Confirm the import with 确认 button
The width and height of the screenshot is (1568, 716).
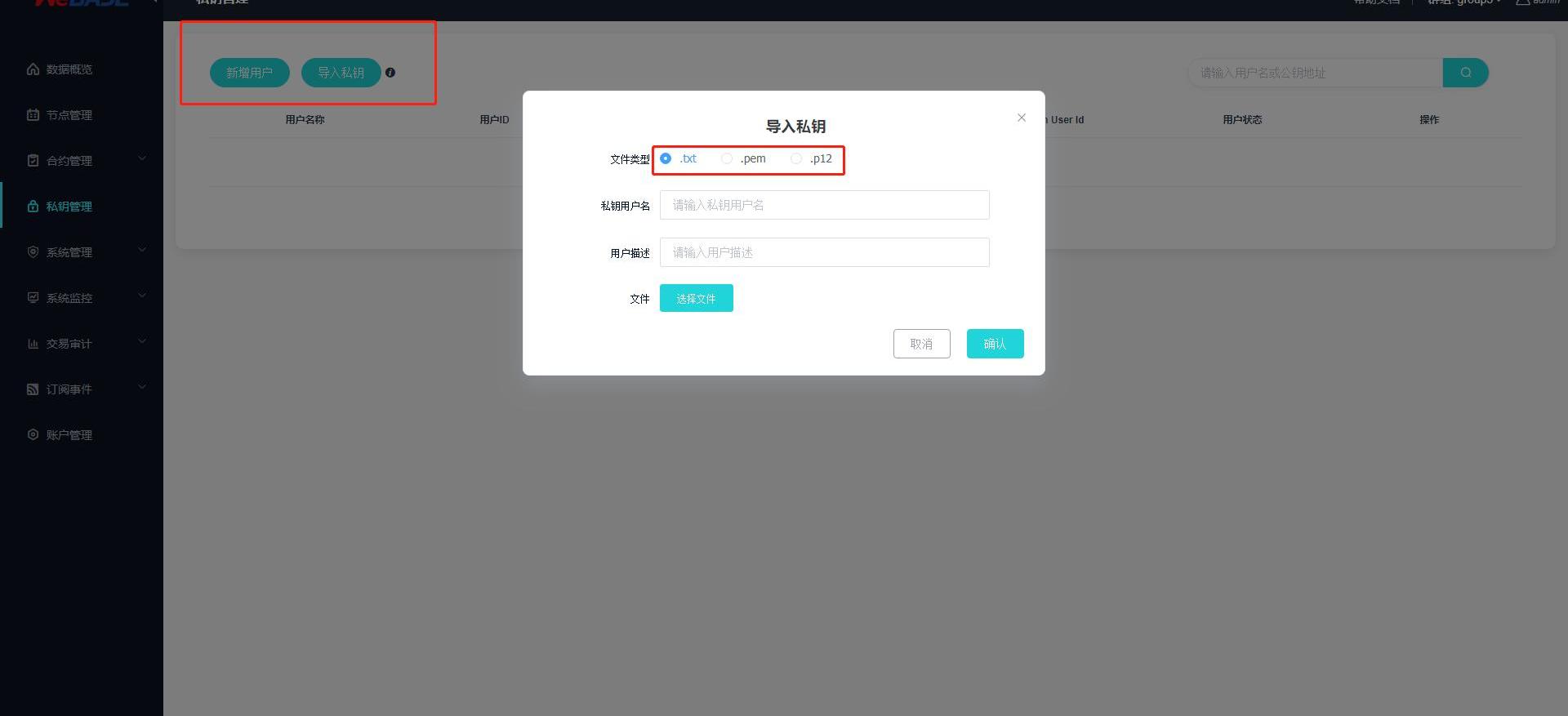(x=996, y=344)
